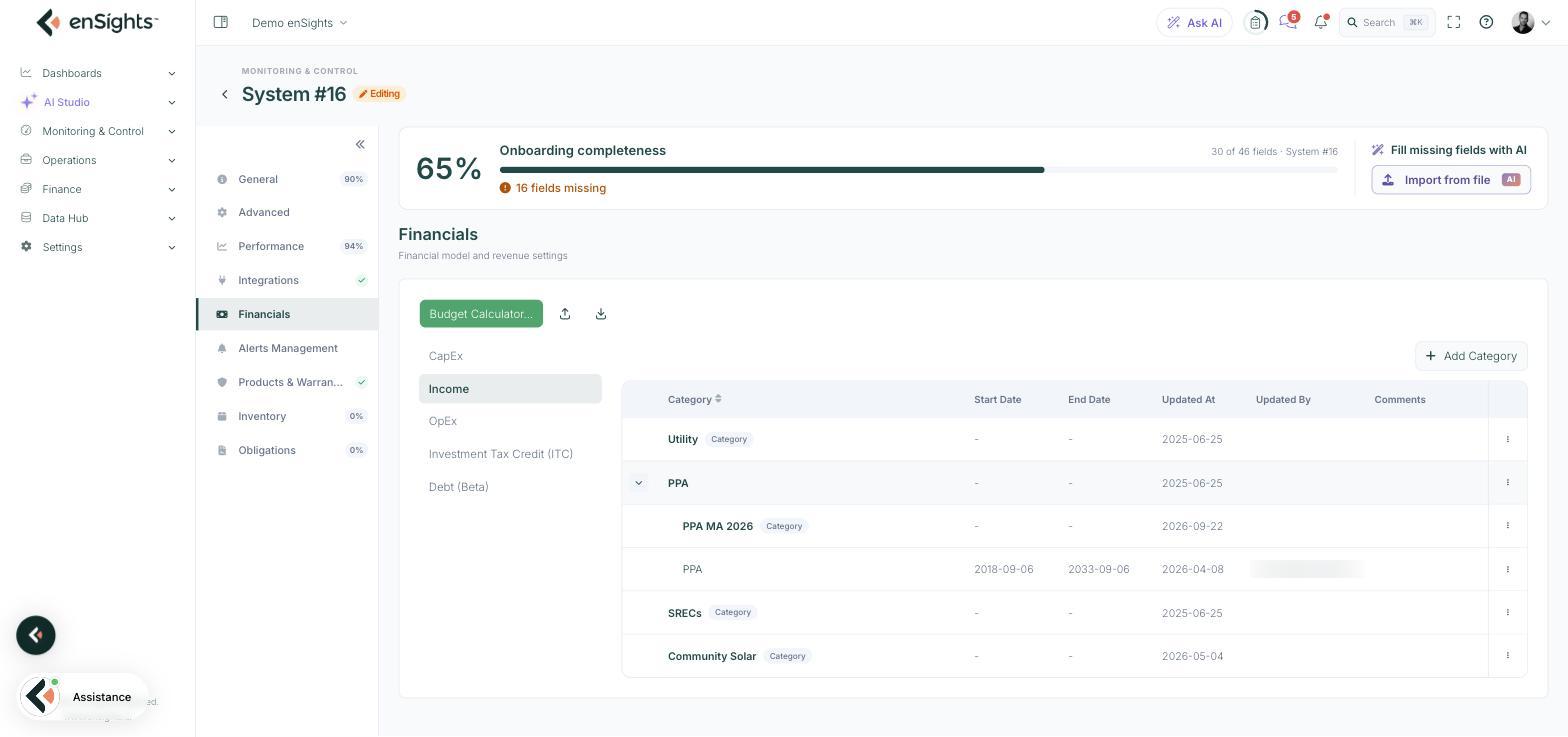Go back using the arrow beside System #16
The image size is (1568, 737).
225,94
